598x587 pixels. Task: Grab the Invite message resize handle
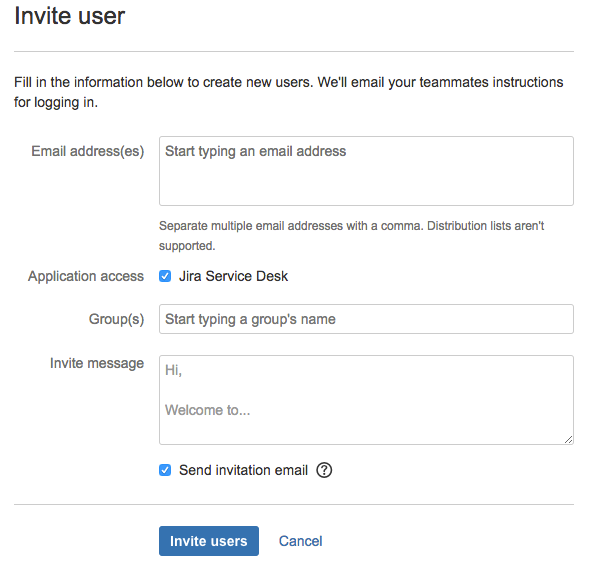[568, 439]
